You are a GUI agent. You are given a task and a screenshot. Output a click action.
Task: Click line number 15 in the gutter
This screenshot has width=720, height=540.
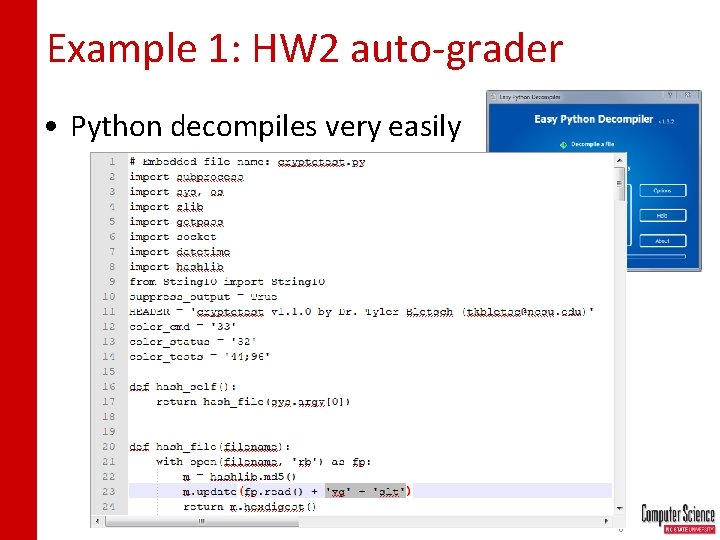109,371
